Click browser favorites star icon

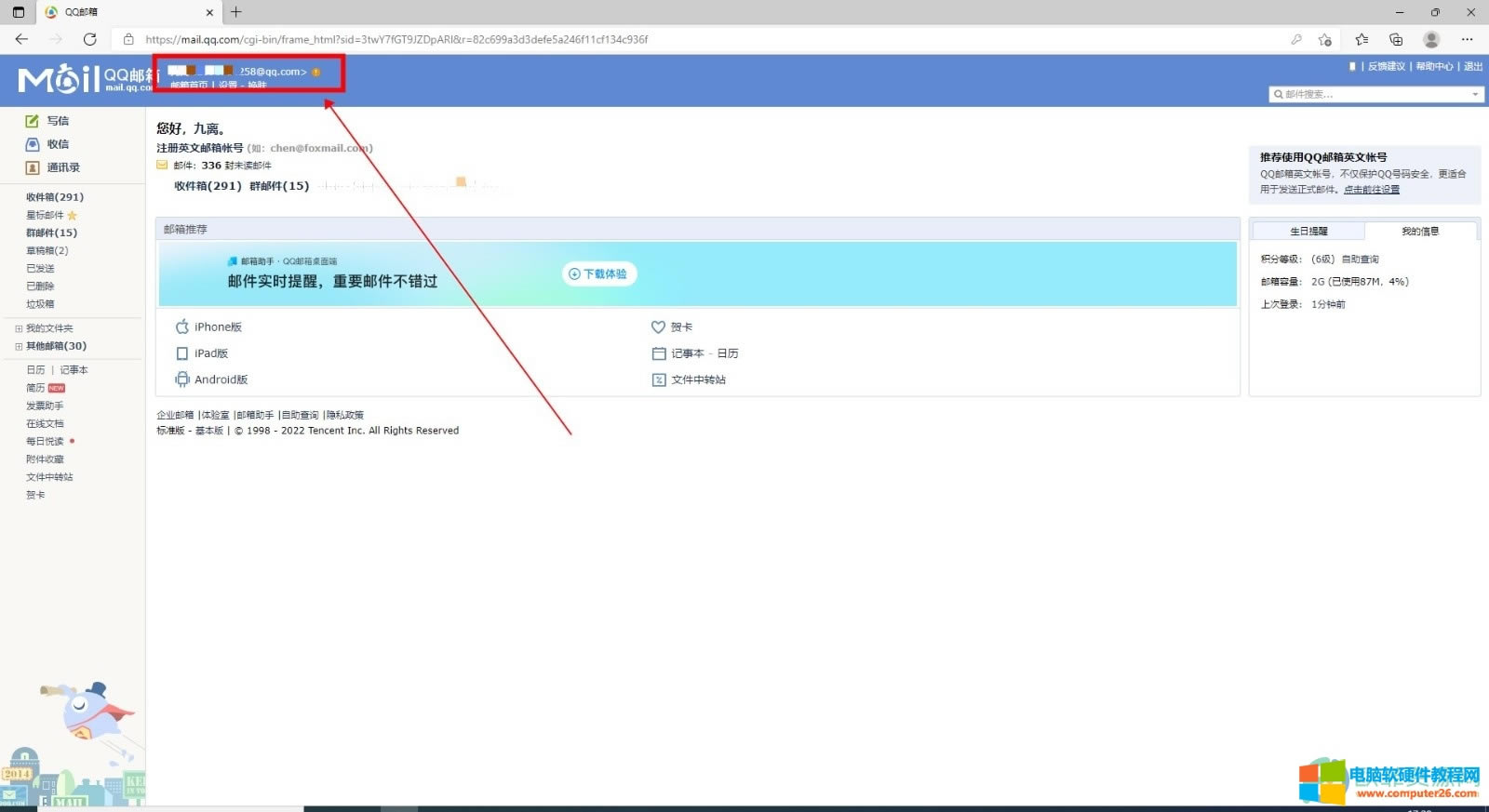(1362, 39)
